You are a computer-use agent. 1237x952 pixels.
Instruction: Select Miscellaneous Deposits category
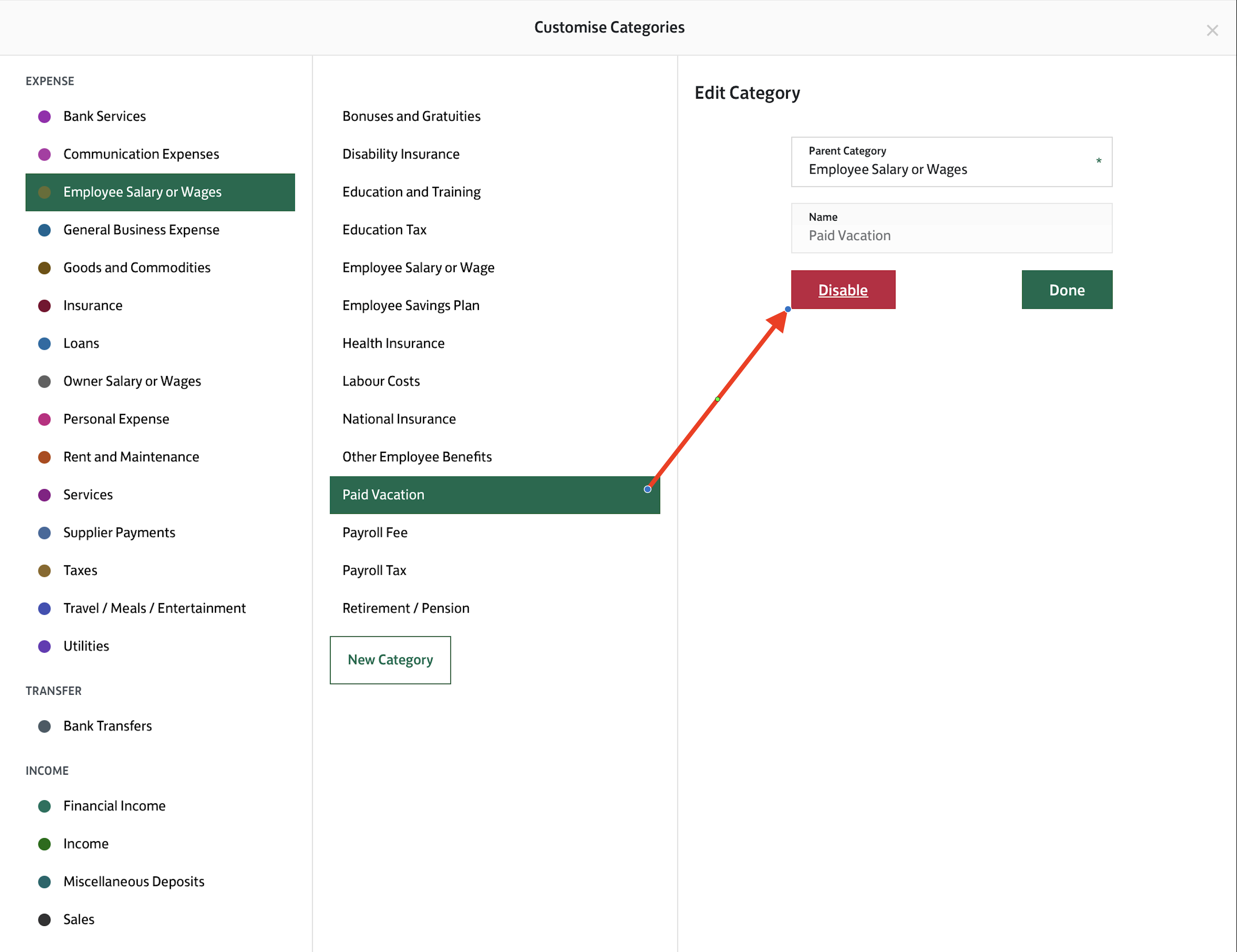160,882
